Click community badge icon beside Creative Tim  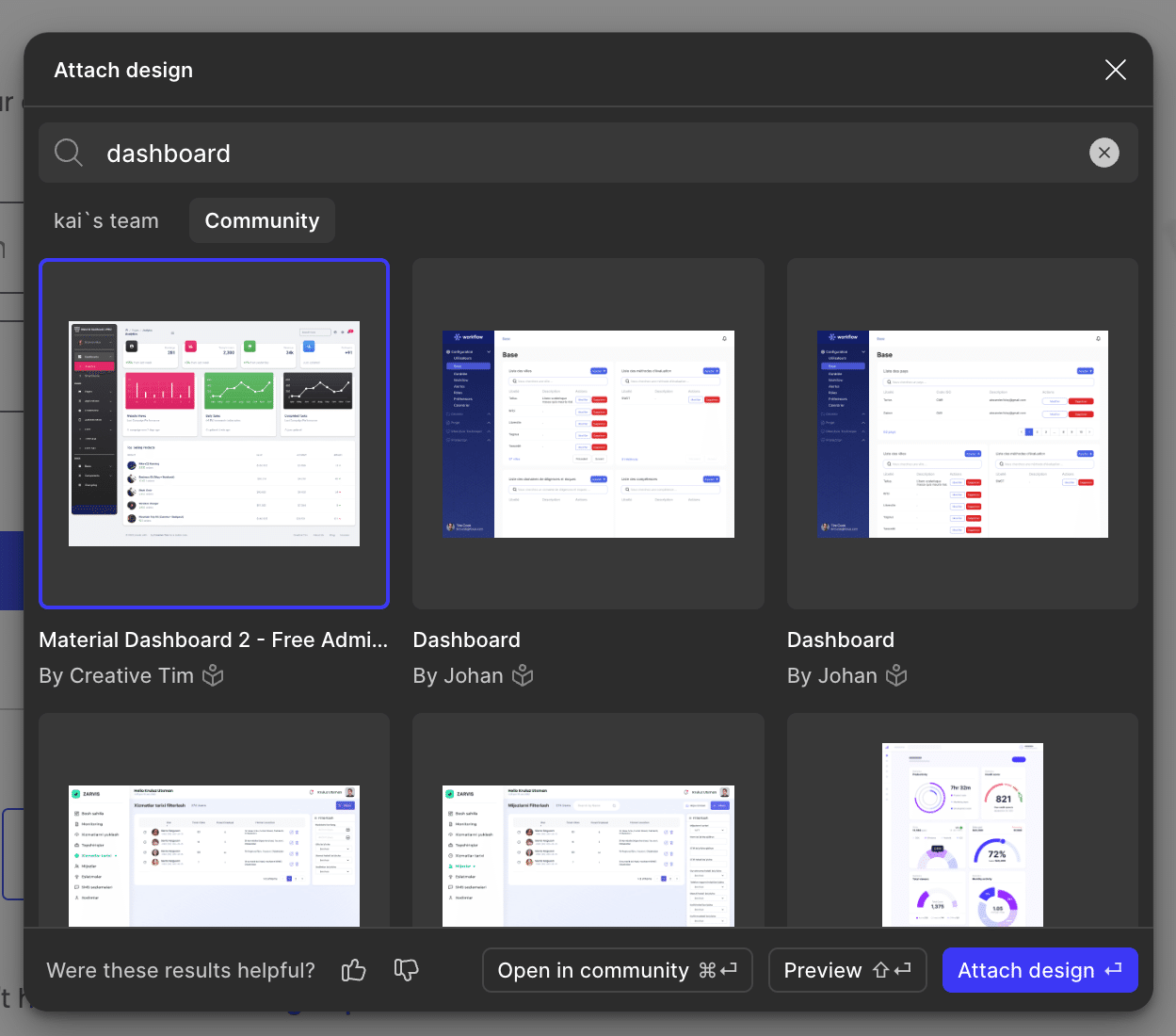tap(214, 675)
